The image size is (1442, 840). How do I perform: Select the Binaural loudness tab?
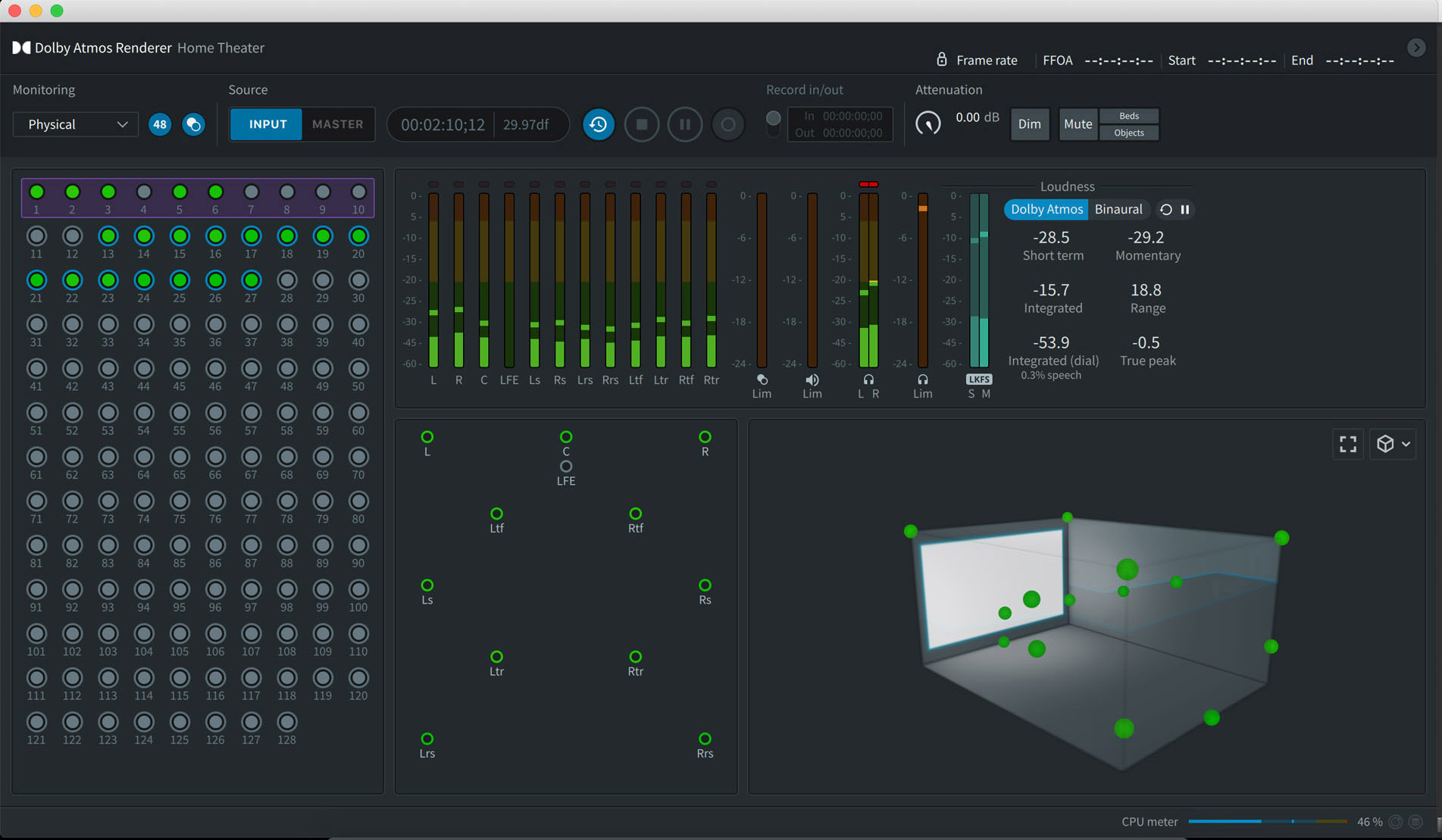pos(1118,210)
